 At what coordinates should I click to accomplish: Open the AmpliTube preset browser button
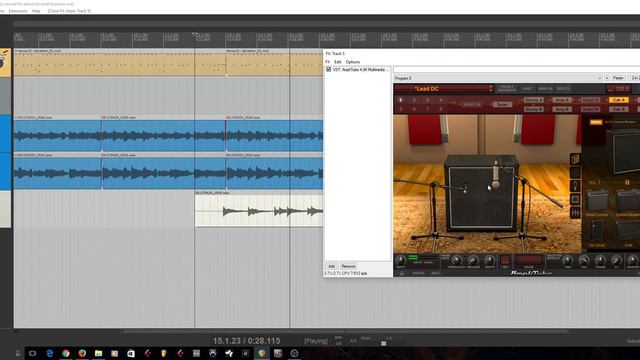point(507,89)
